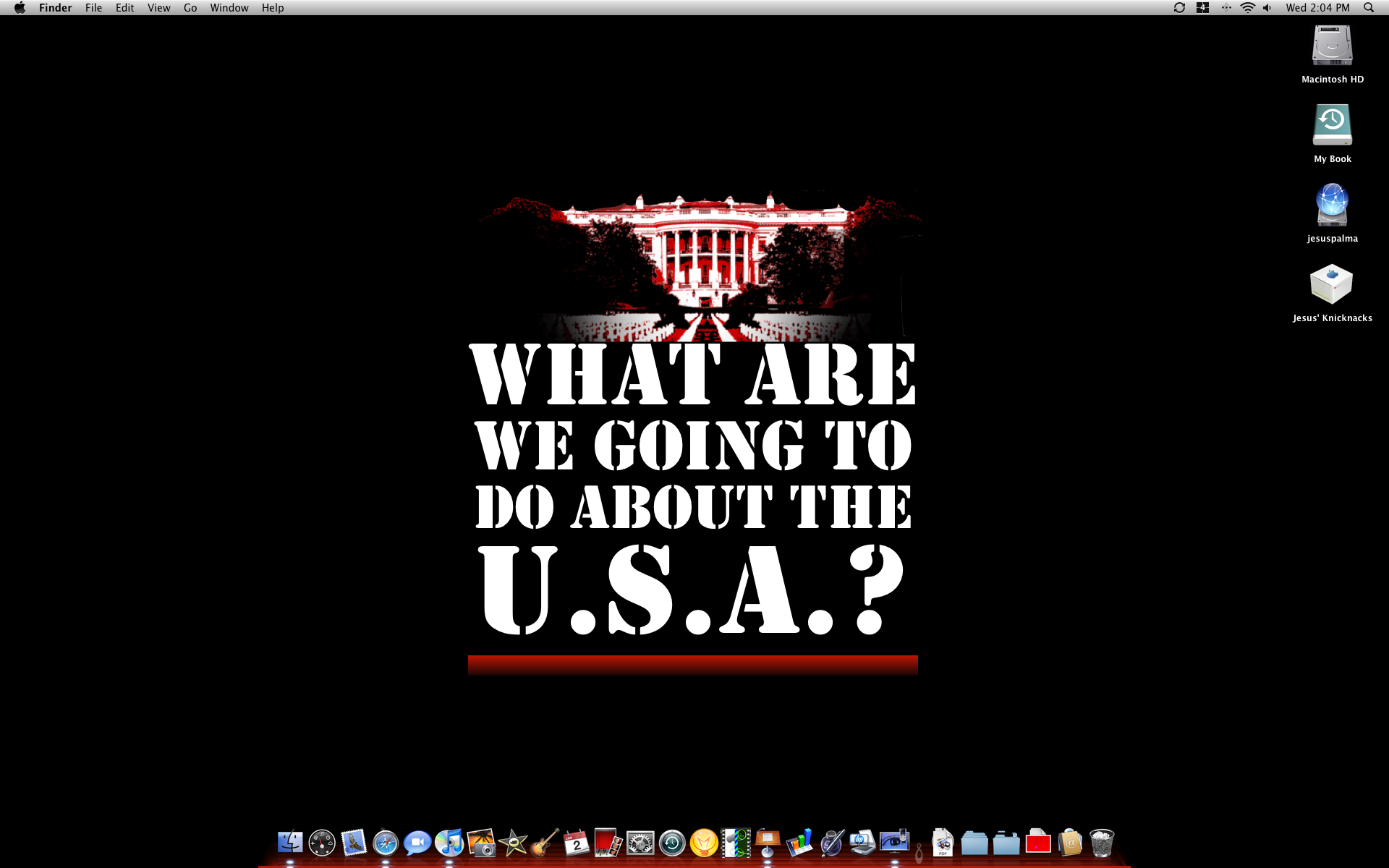Open iPhoto from the Dock
The height and width of the screenshot is (868, 1389).
tap(481, 843)
